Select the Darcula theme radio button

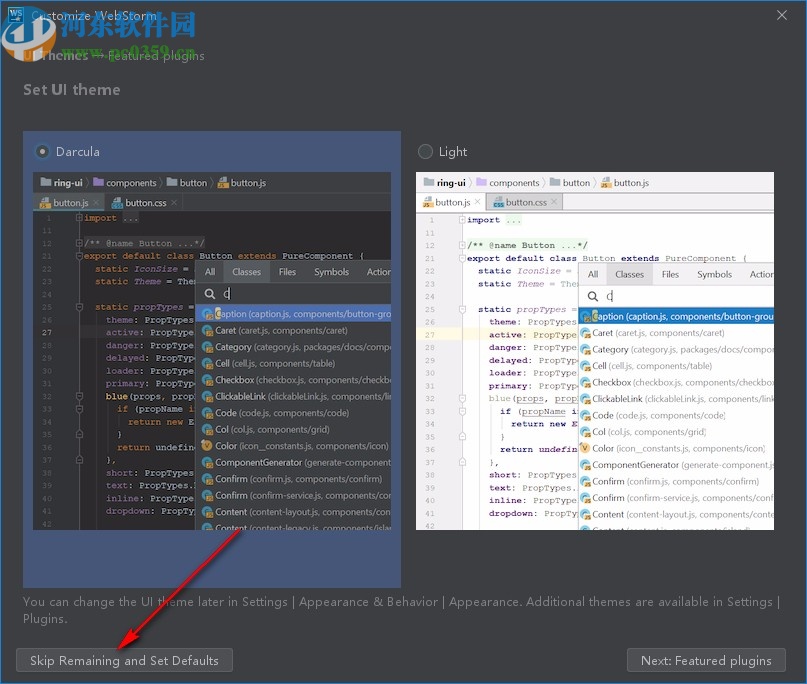pos(41,151)
